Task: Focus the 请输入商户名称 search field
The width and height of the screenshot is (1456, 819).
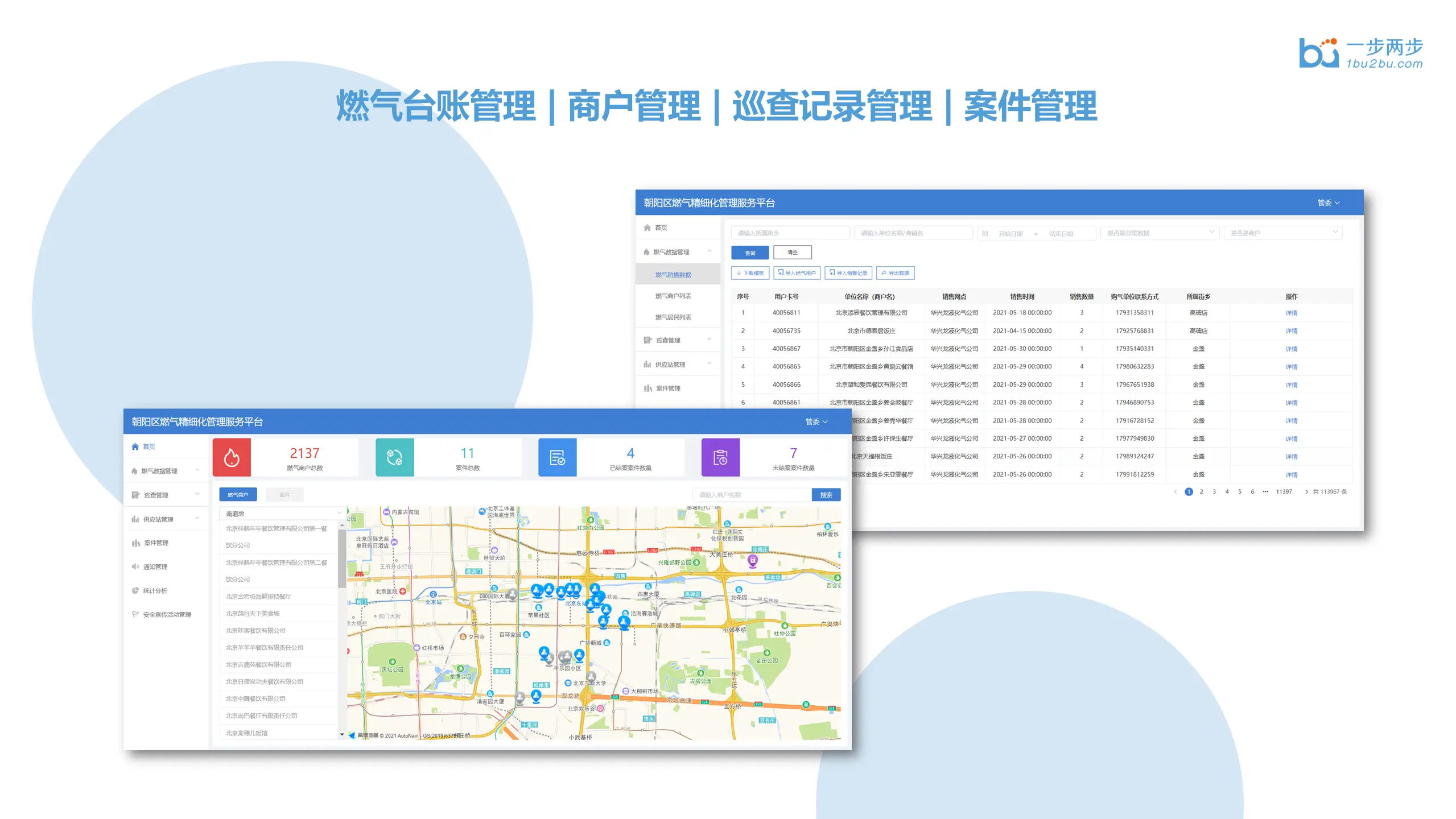Action: point(751,495)
